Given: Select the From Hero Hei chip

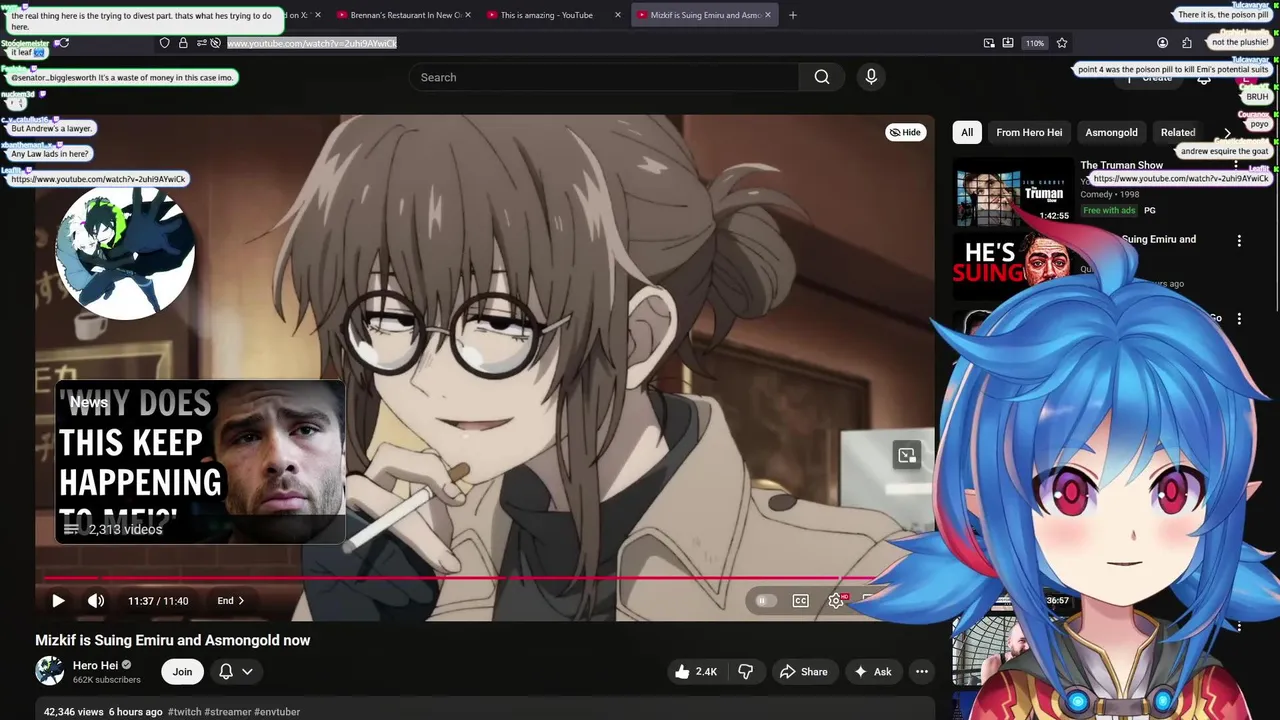Looking at the screenshot, I should 1029,132.
